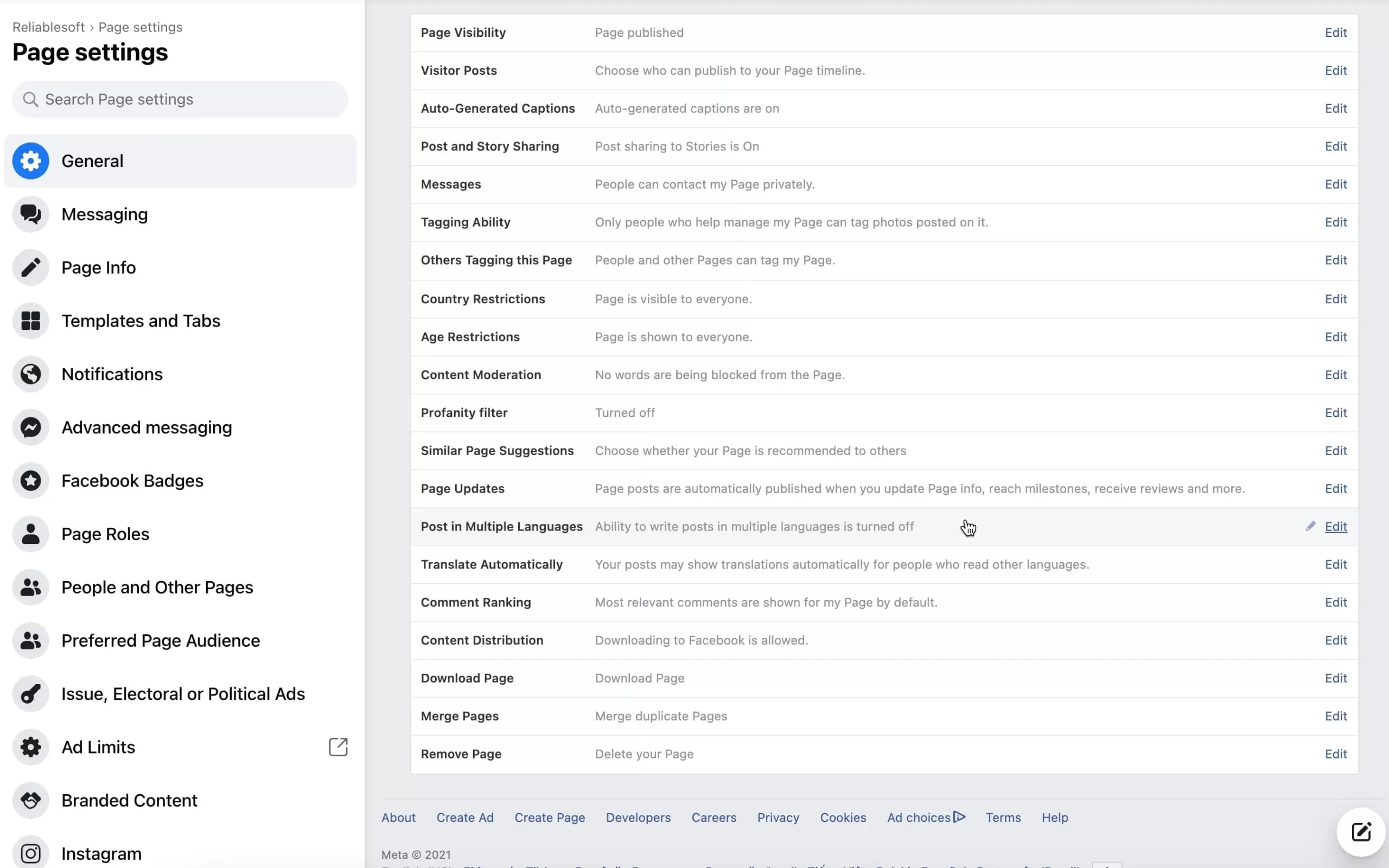Open the Careers footer link
This screenshot has width=1389, height=868.
click(x=713, y=818)
